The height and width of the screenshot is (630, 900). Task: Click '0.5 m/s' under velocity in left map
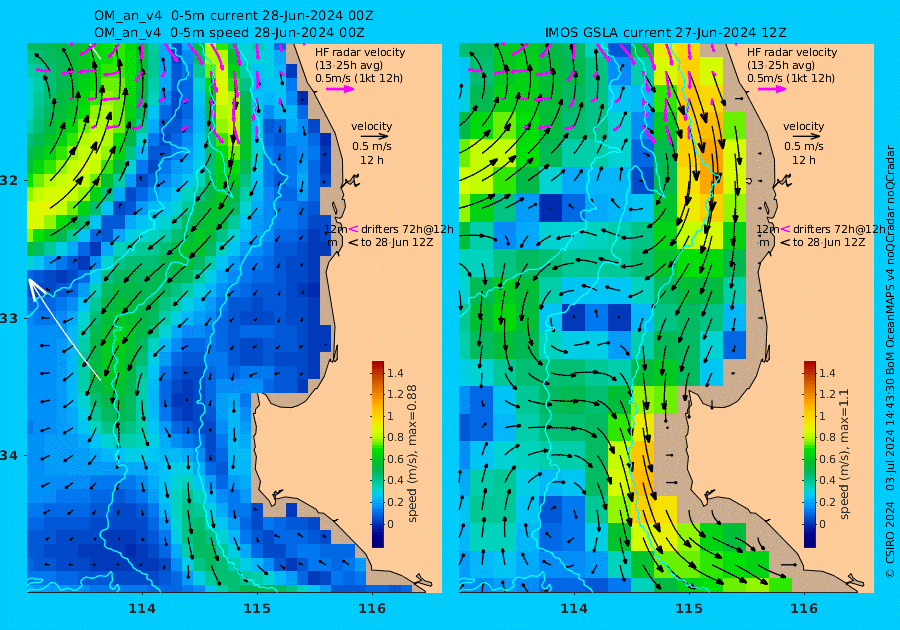(x=372, y=147)
